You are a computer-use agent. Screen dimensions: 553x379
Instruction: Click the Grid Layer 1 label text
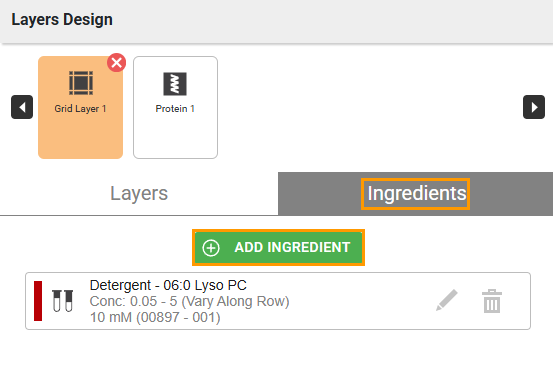(80, 109)
